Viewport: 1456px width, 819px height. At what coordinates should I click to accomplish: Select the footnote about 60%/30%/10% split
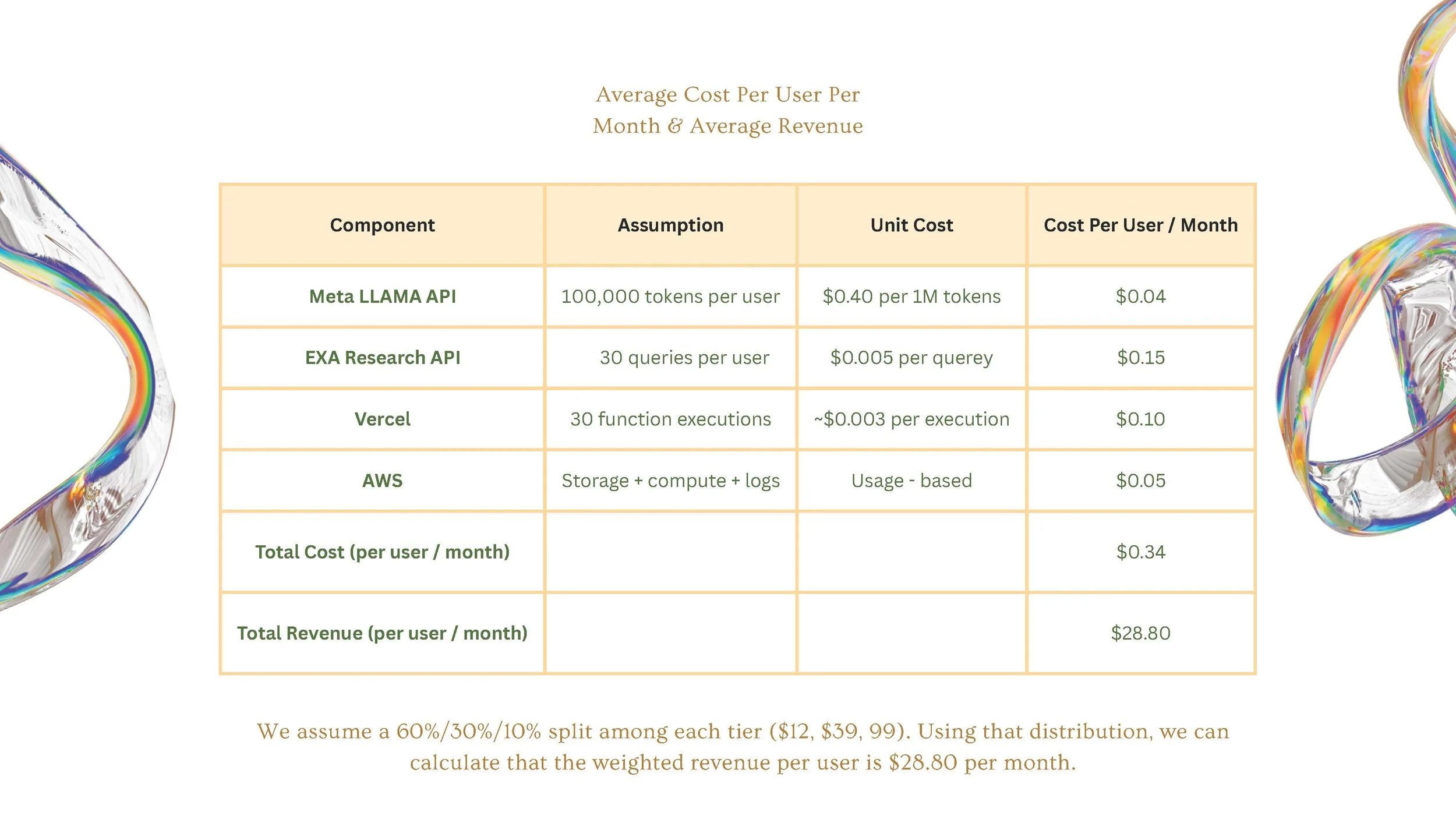[x=743, y=747]
